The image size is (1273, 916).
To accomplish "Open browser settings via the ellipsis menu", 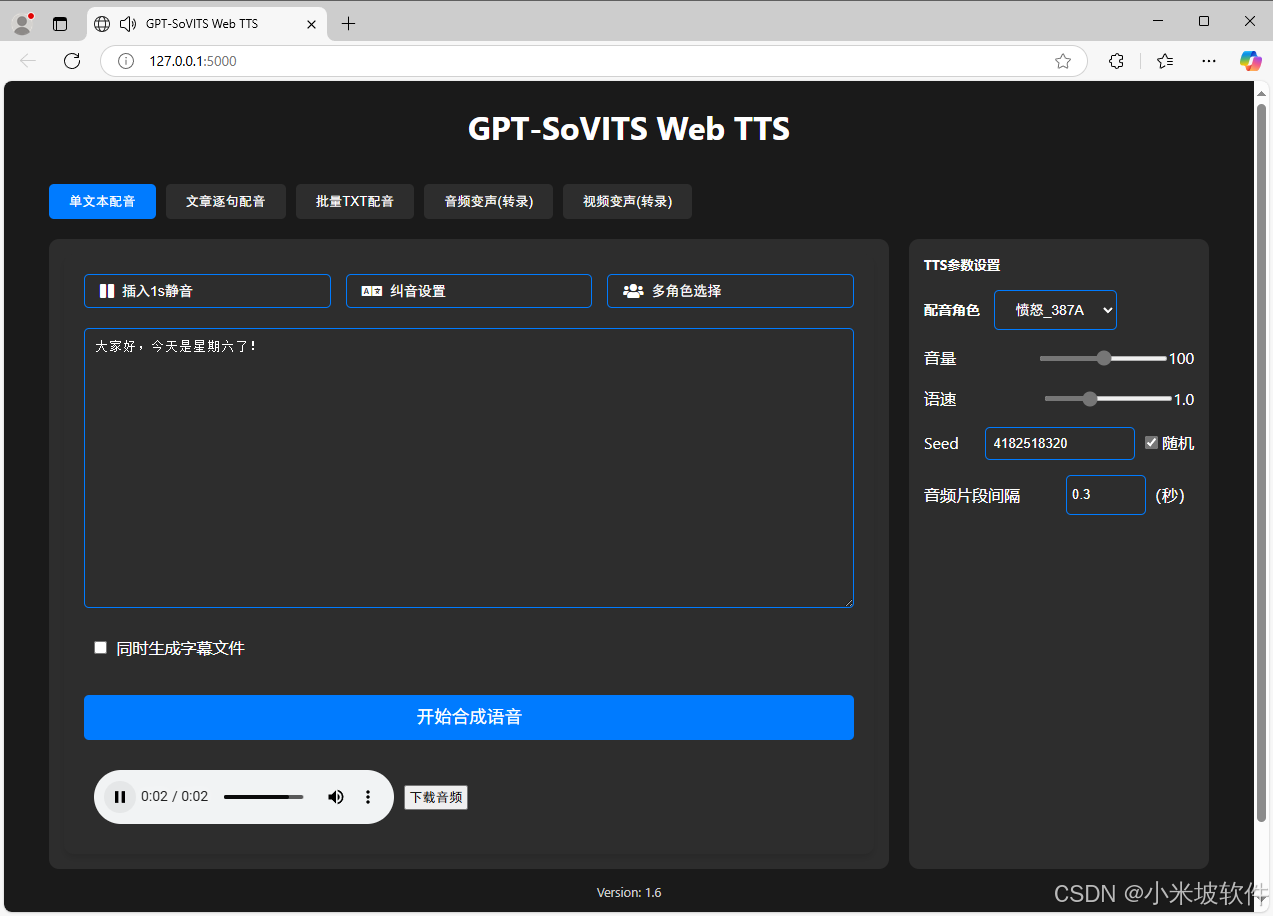I will click(1208, 61).
